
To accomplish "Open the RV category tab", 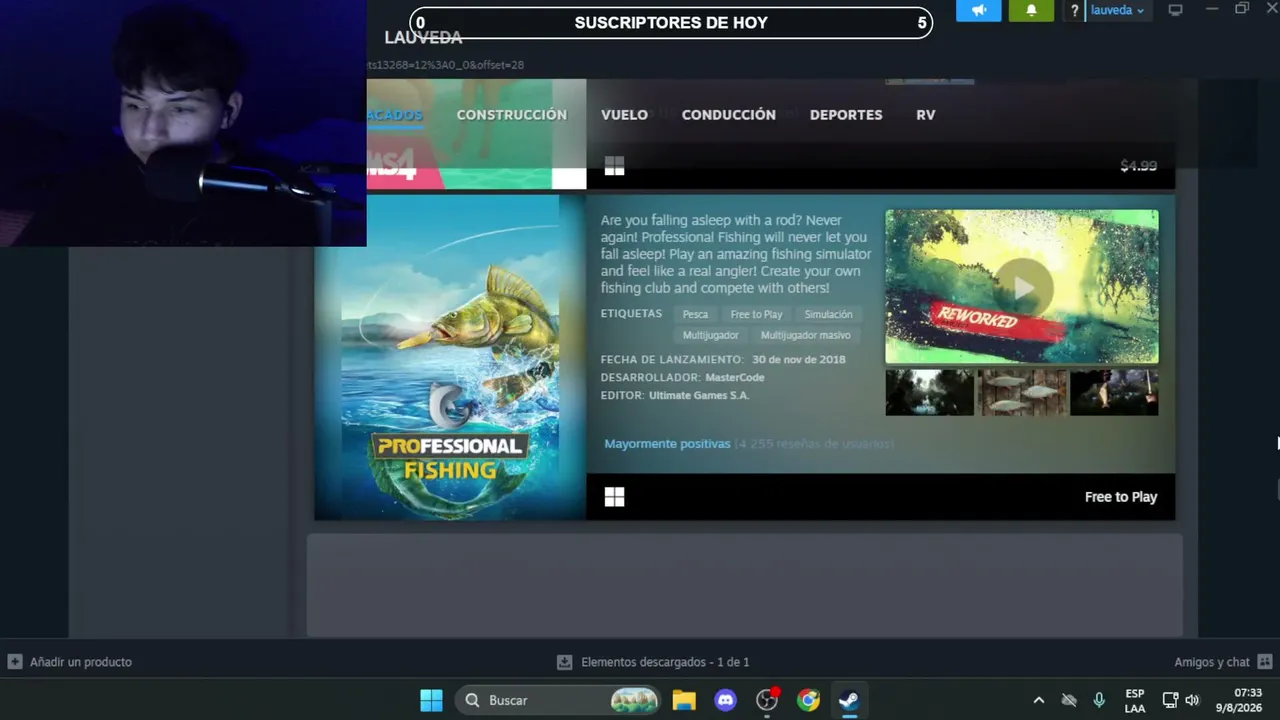I will pos(926,115).
